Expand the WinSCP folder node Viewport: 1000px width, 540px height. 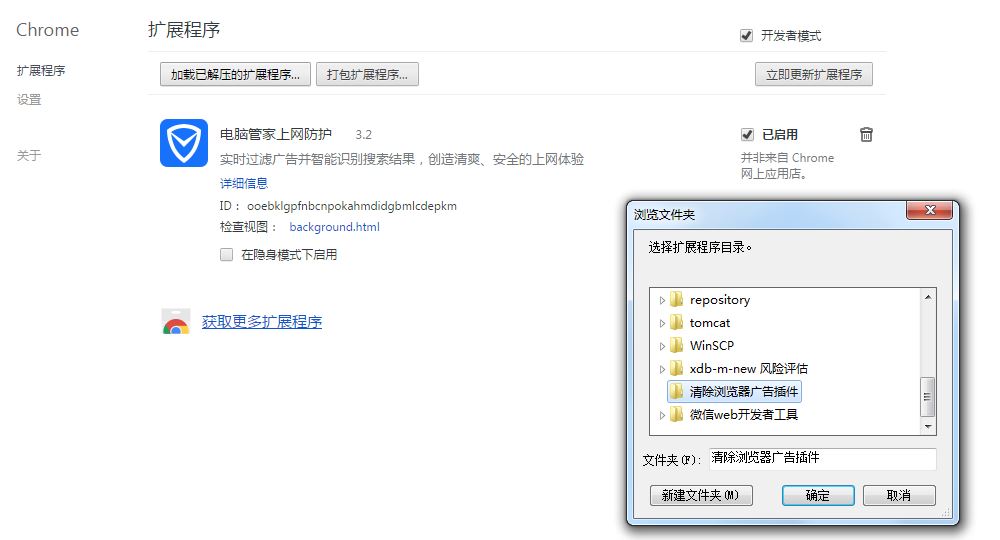pyautogui.click(x=662, y=346)
